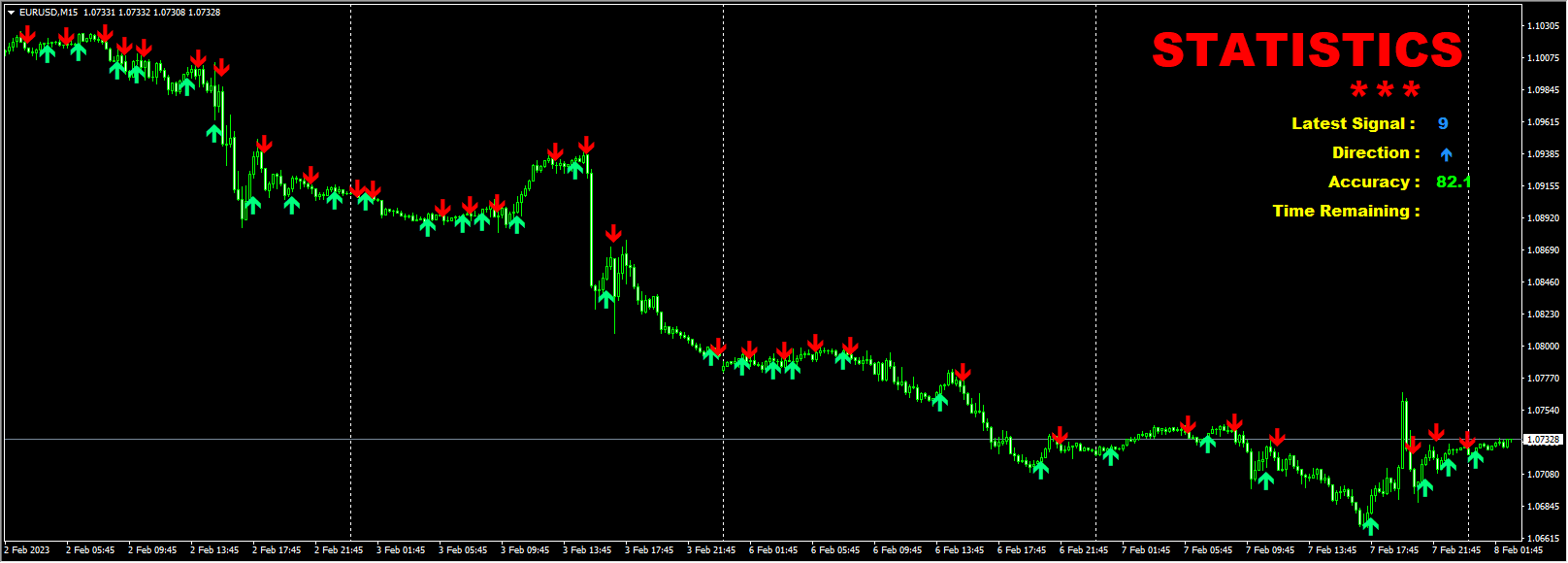Click the Direction label
The width and height of the screenshot is (1568, 563).
pyautogui.click(x=1376, y=152)
